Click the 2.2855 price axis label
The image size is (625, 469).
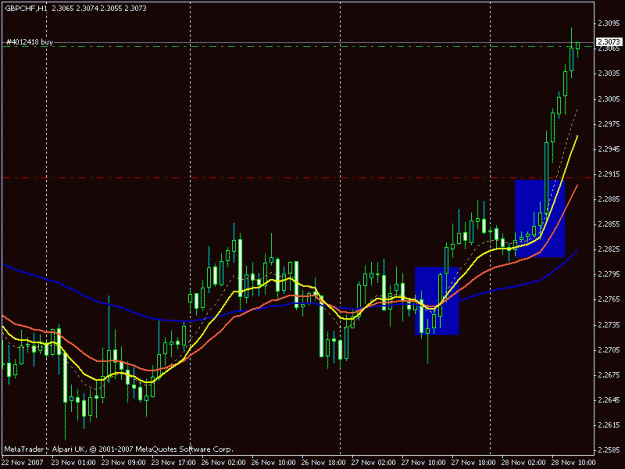[x=609, y=224]
